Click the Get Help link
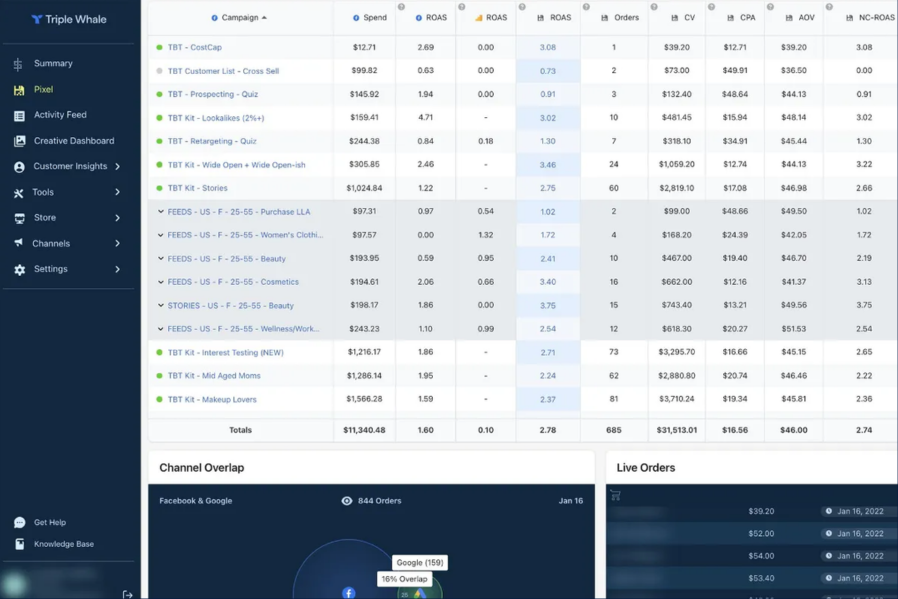The image size is (898, 599). pos(50,522)
